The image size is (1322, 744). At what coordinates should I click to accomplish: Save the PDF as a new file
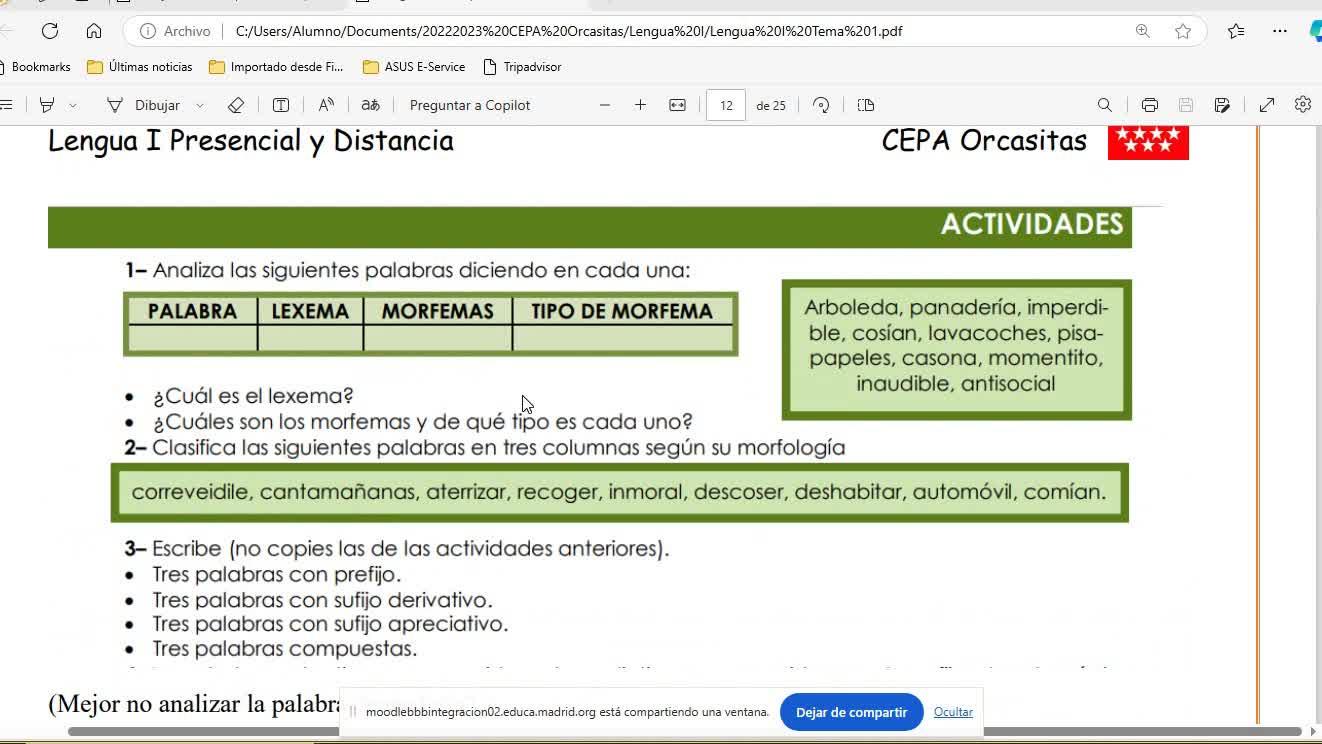coord(1222,105)
